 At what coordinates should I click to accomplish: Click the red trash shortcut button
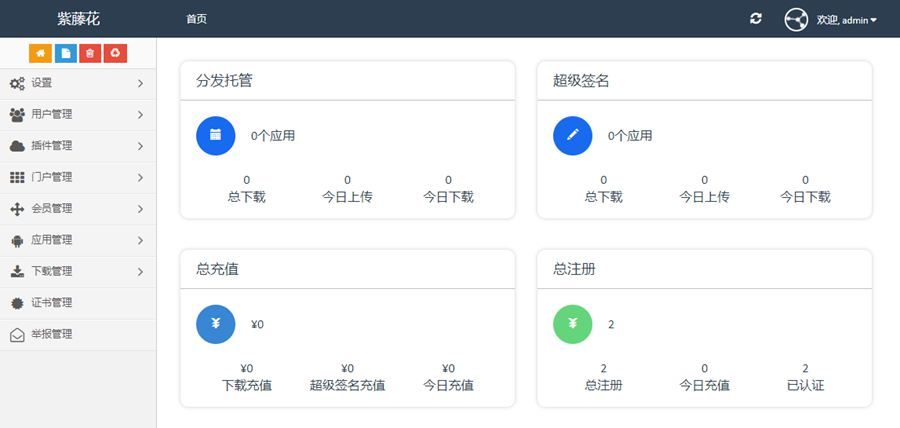[91, 53]
